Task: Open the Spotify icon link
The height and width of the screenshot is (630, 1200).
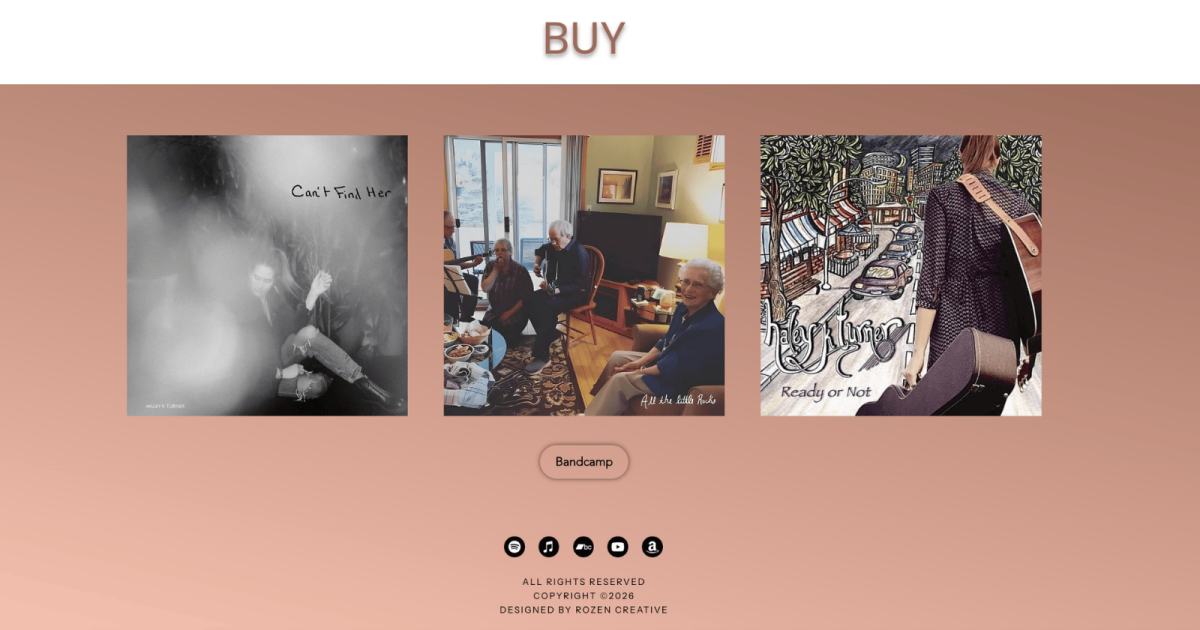Action: pyautogui.click(x=514, y=547)
